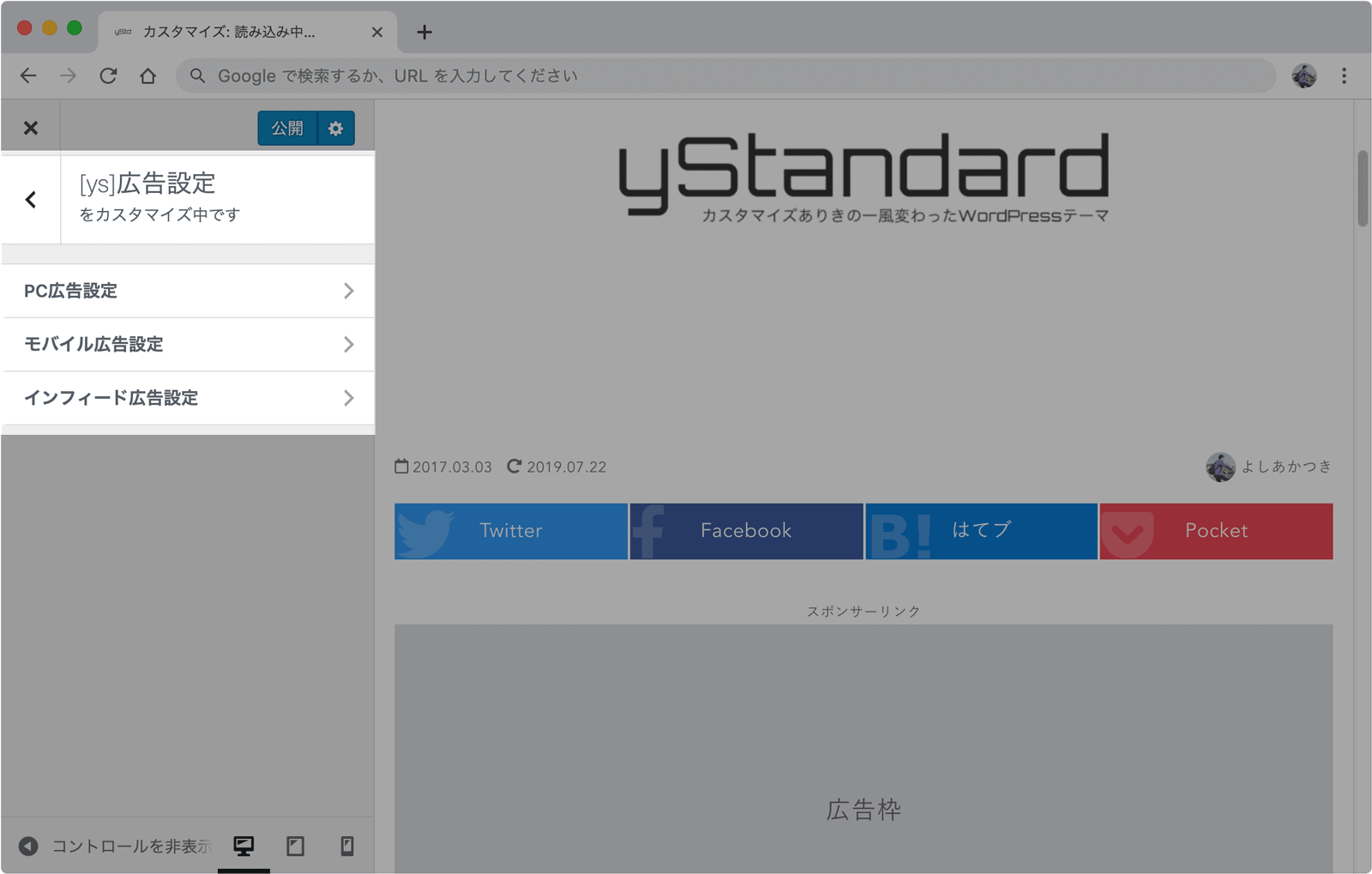
Task: Click the Pocket logo icon
Action: coord(1127,536)
